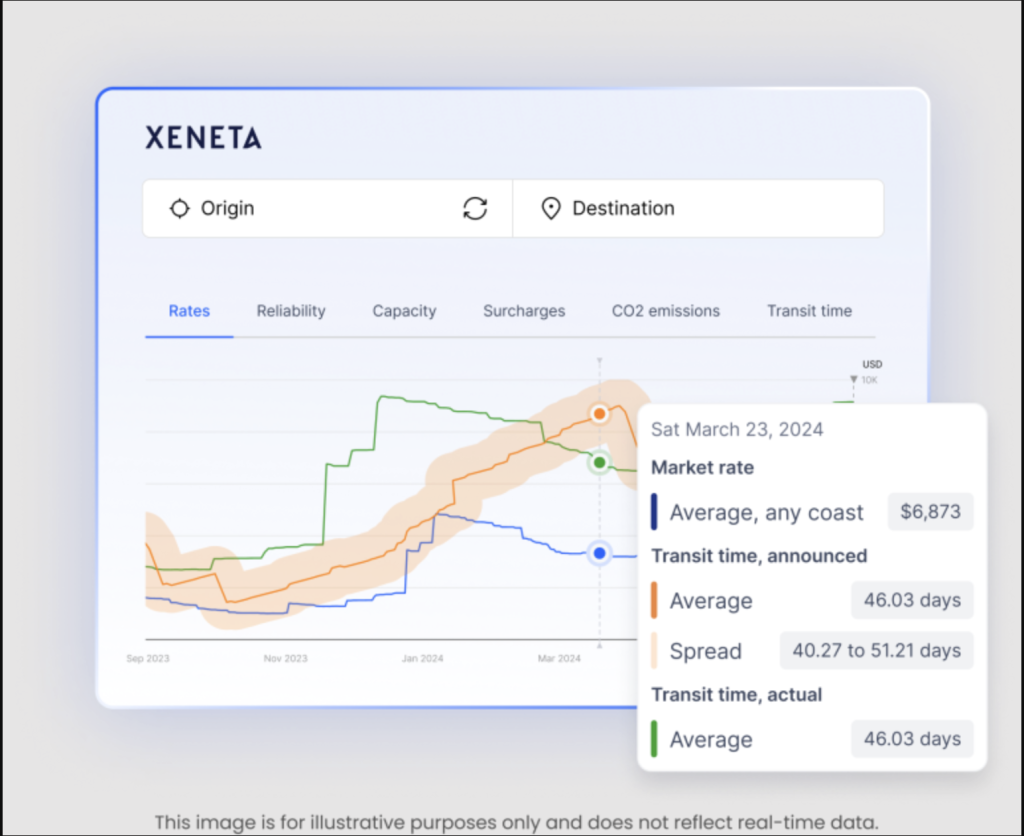Click the Mar 2024 axis label

pyautogui.click(x=560, y=658)
